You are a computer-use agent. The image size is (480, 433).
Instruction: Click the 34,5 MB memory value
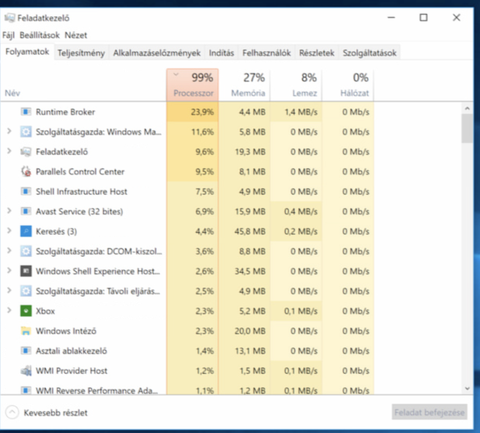pos(250,271)
